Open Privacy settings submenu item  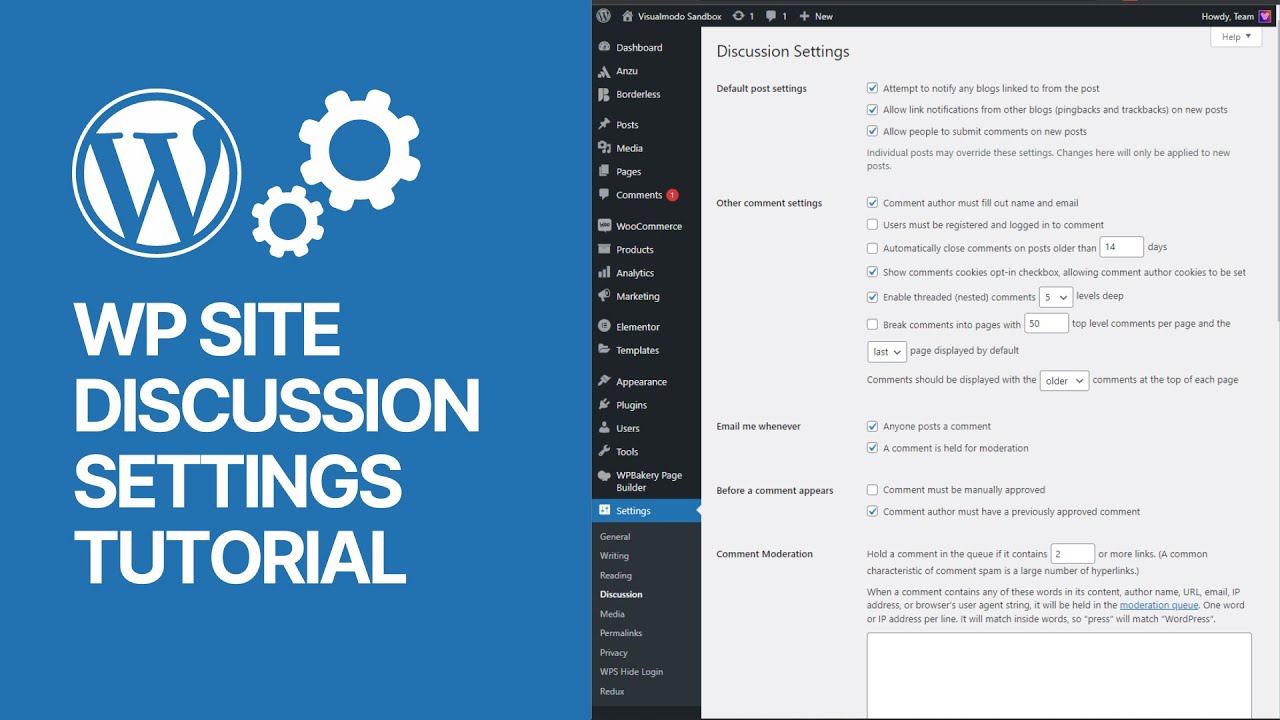(x=614, y=652)
